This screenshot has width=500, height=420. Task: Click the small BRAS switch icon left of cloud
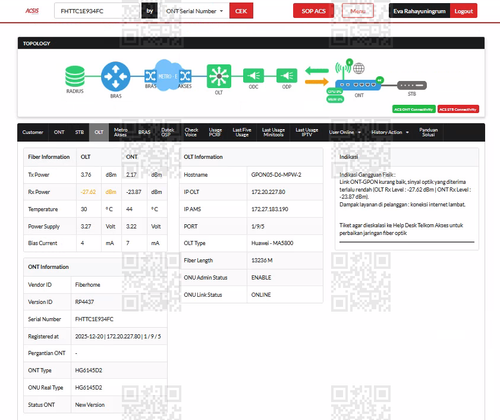coord(150,76)
